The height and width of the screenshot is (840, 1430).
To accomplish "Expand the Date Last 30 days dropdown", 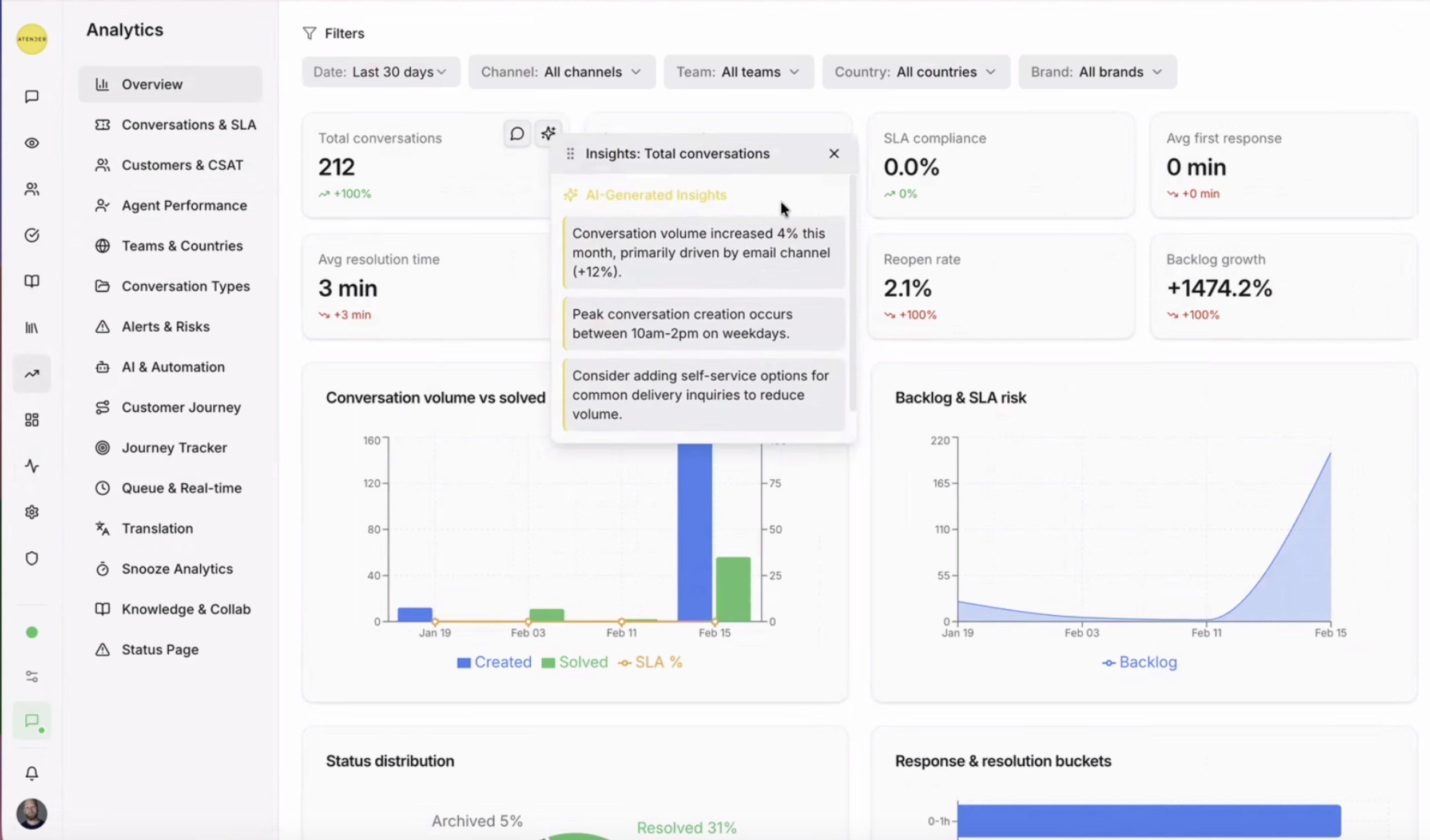I will tap(380, 72).
